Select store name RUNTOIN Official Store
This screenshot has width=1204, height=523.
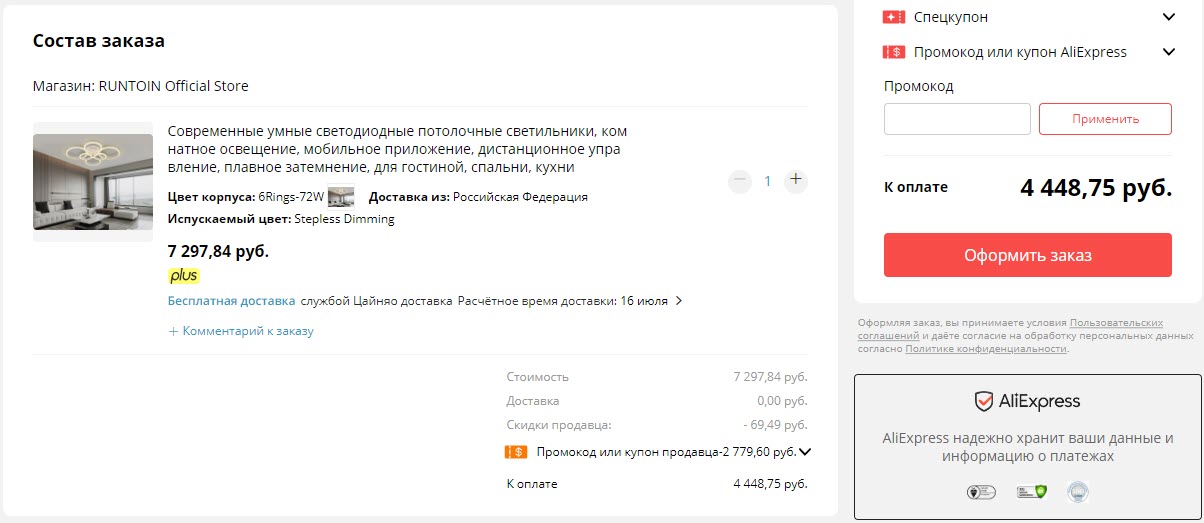click(x=173, y=86)
